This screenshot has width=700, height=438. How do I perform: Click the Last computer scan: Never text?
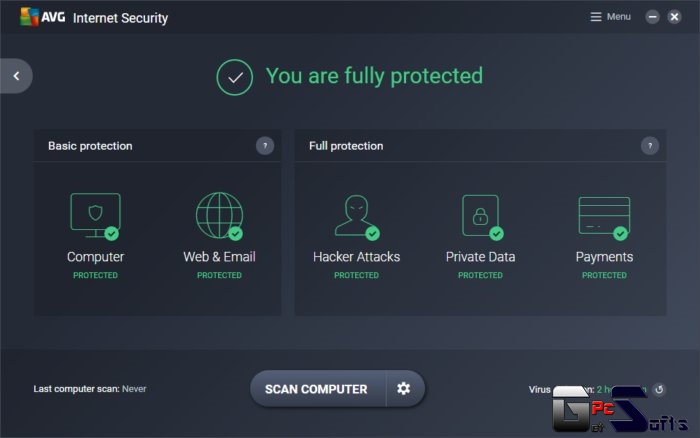(x=90, y=389)
